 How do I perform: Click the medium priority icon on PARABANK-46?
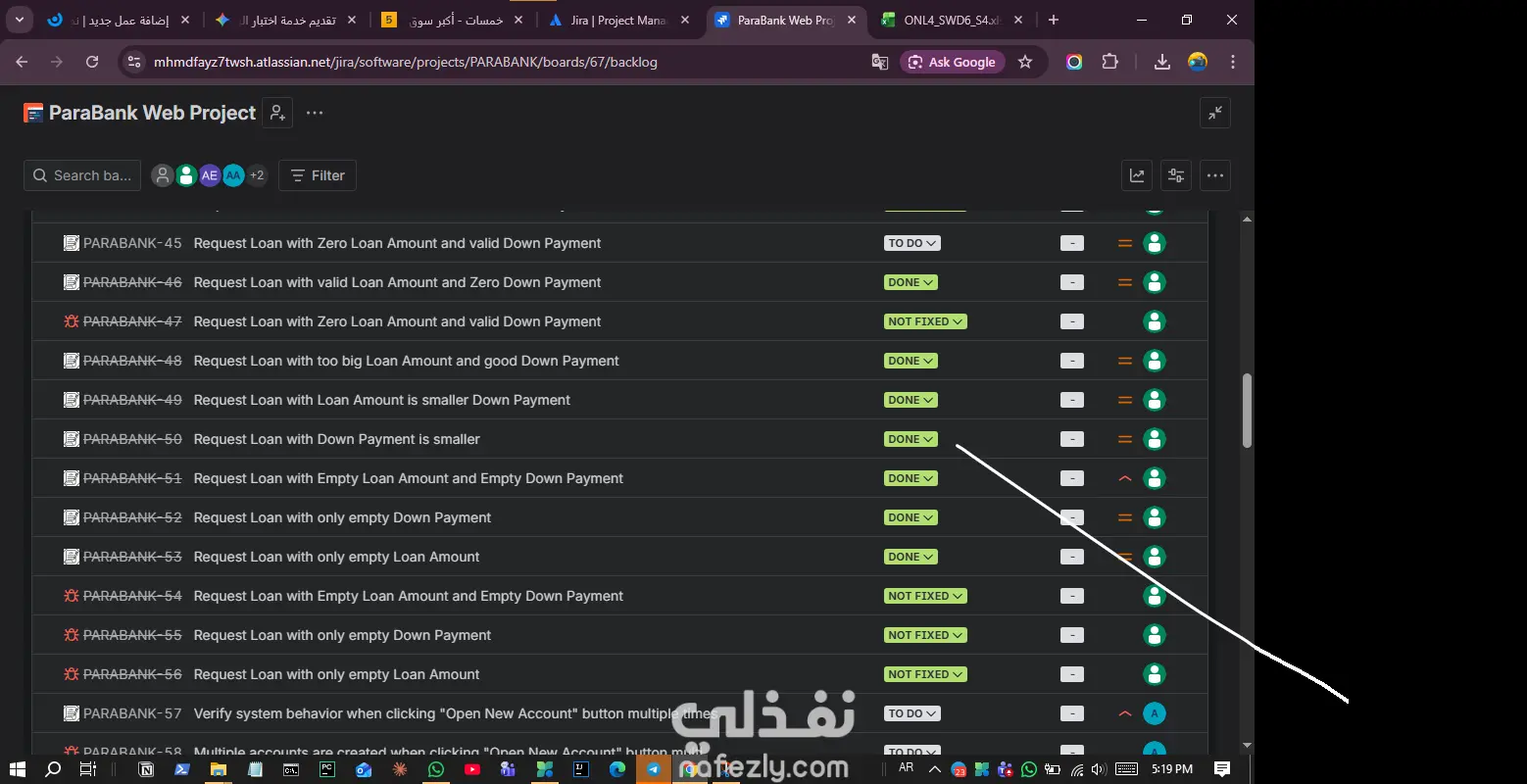click(1125, 282)
